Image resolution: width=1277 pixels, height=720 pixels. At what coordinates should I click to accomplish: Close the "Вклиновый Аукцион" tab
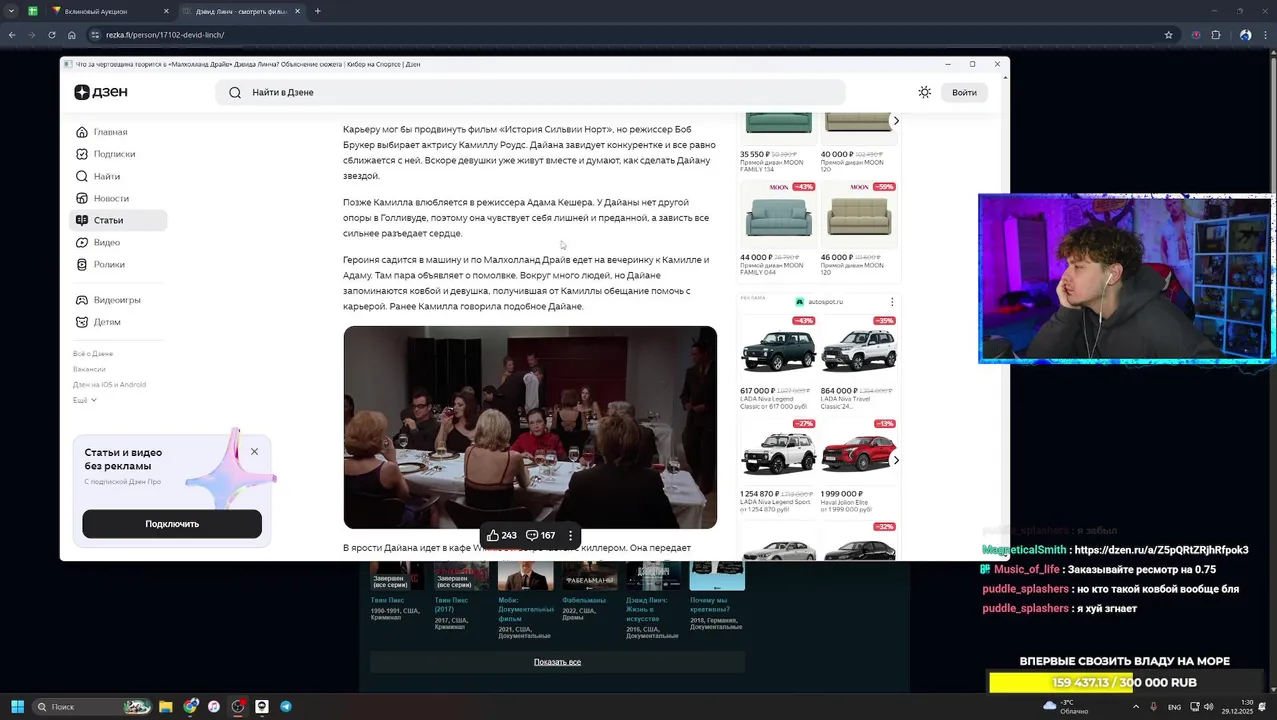coord(167,11)
